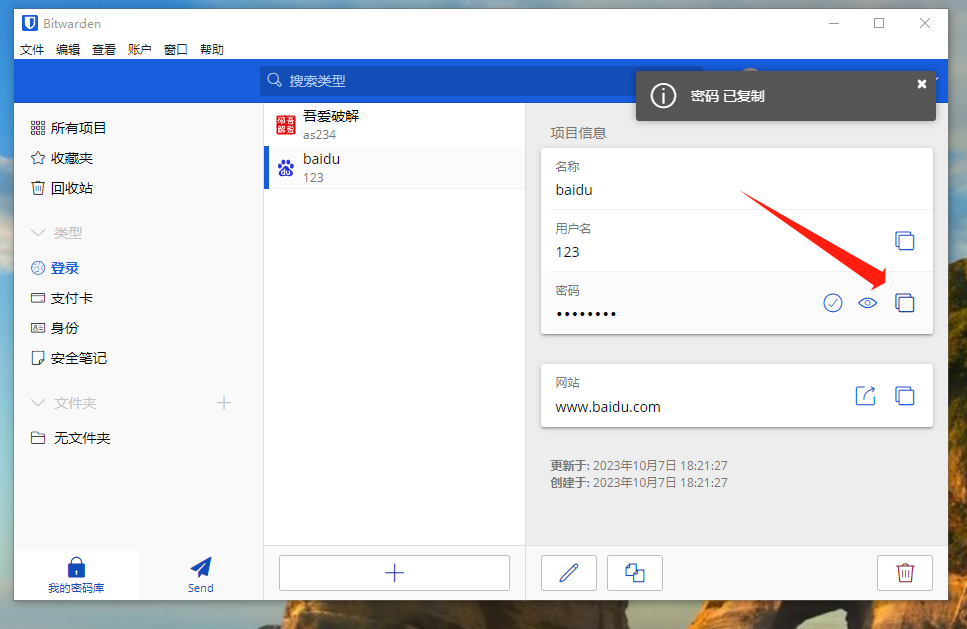Open the 编辑 menu
Image resolution: width=967 pixels, height=629 pixels.
pos(68,49)
